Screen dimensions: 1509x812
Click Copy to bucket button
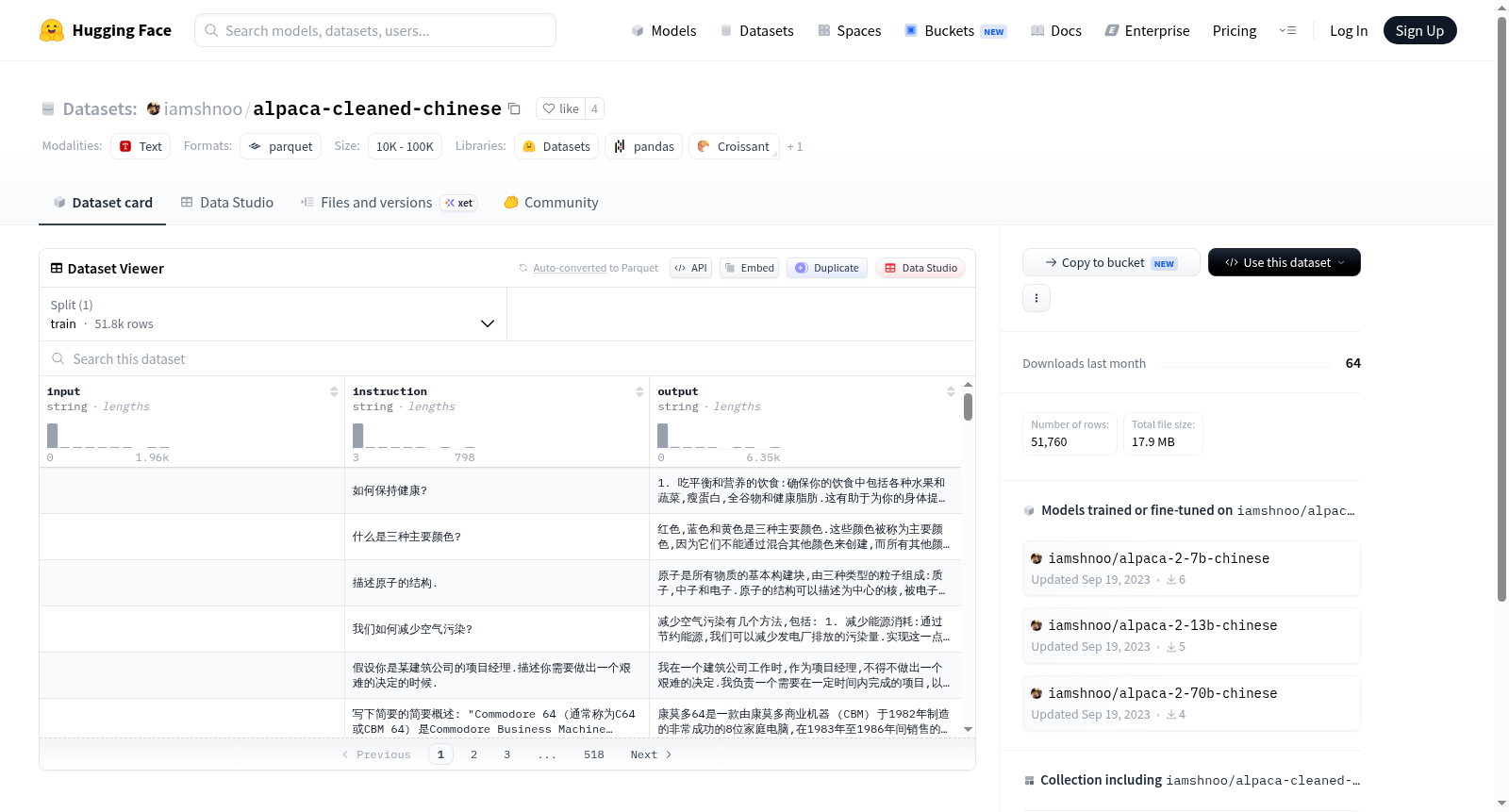1111,262
